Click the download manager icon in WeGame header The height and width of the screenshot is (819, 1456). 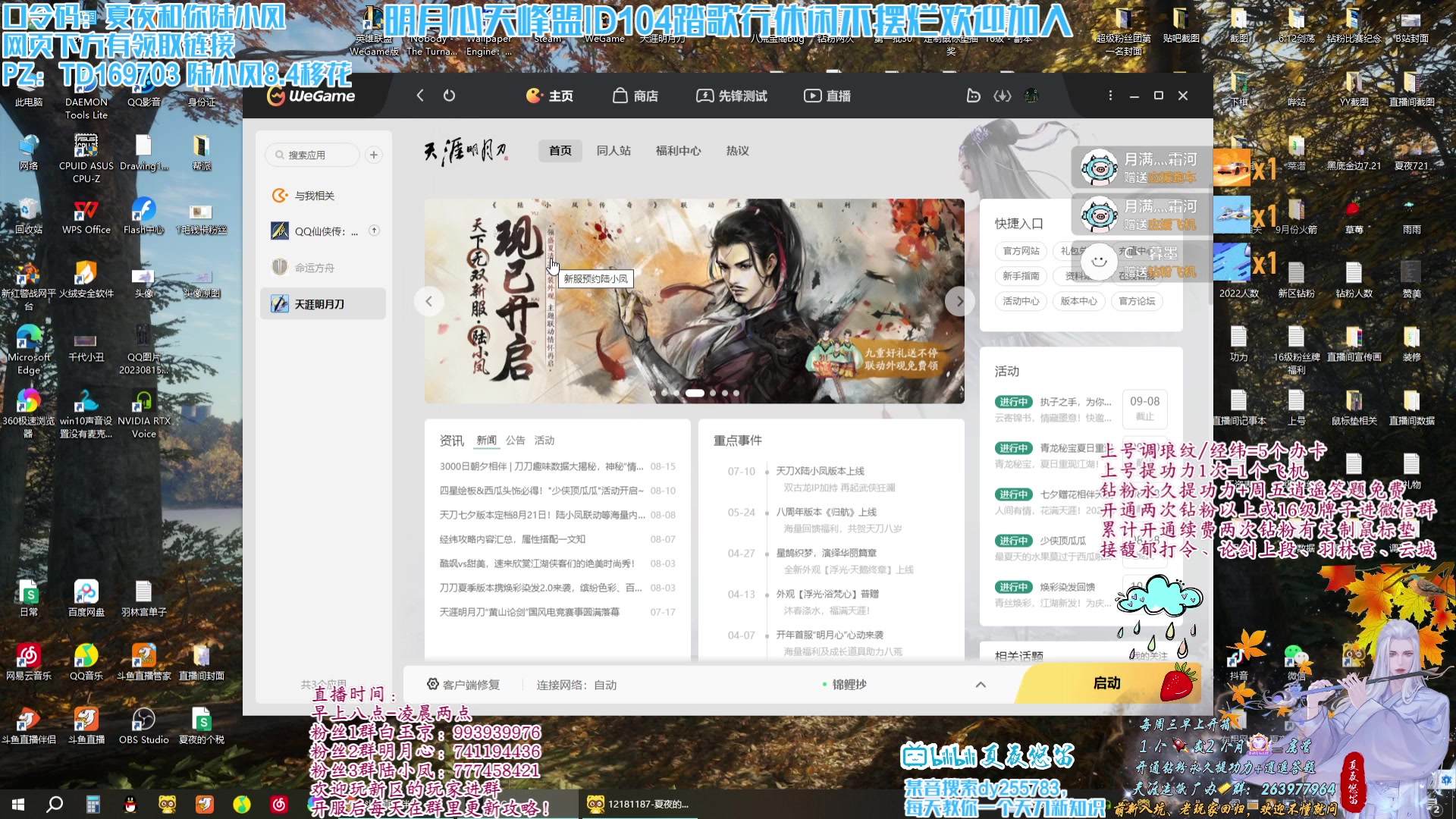pos(1003,96)
